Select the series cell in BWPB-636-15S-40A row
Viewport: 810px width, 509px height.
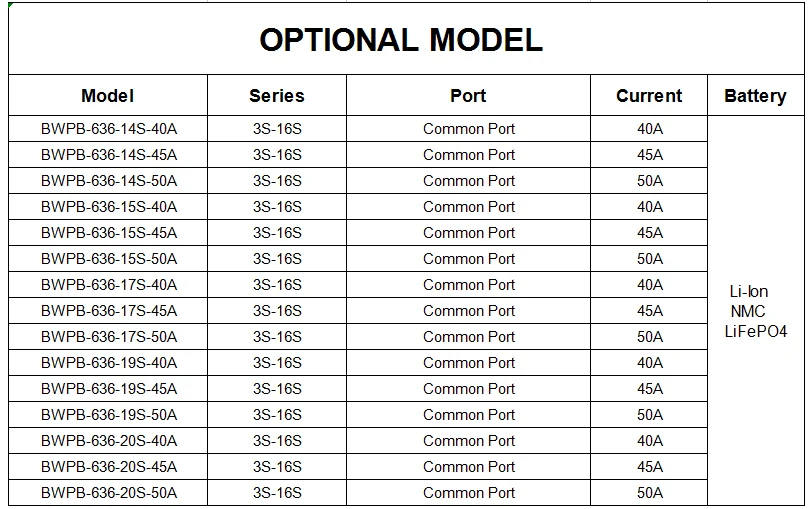277,207
